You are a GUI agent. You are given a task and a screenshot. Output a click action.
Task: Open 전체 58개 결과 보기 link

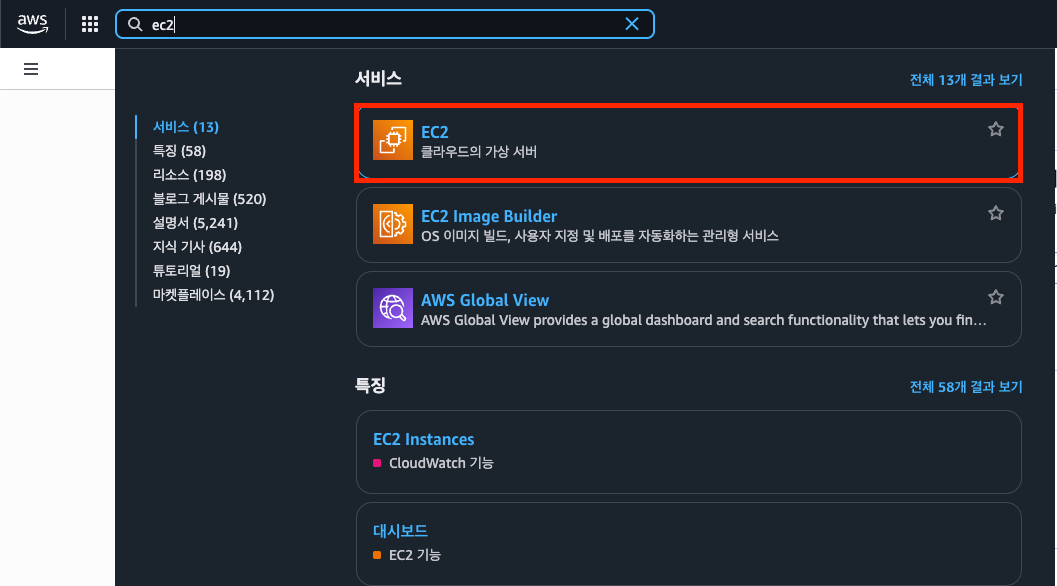click(965, 386)
